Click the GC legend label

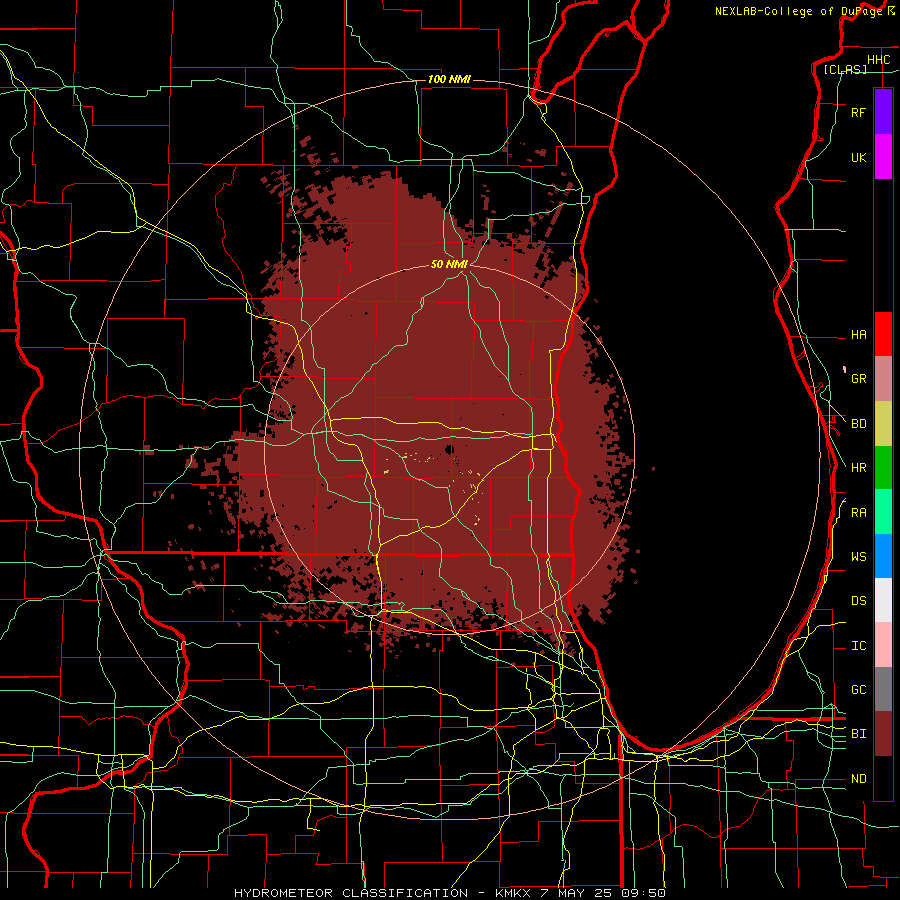(x=859, y=690)
